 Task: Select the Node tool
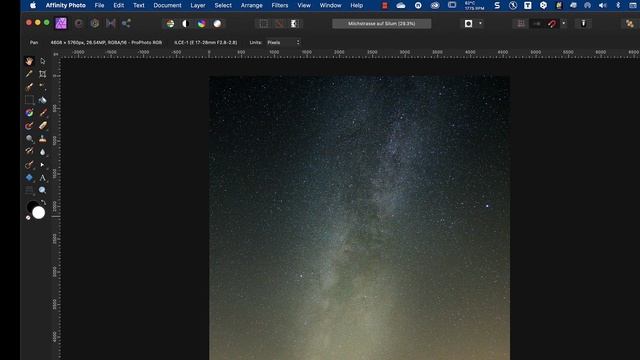pyautogui.click(x=42, y=164)
